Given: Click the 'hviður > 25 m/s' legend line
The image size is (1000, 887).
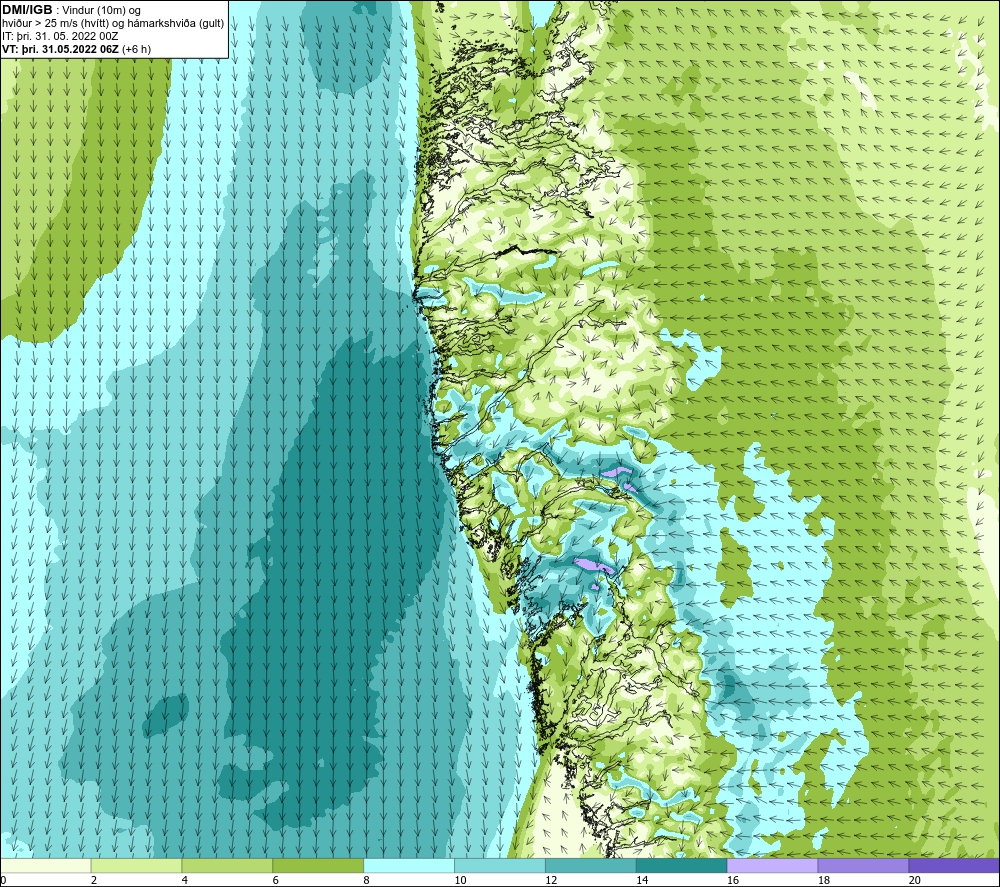Looking at the screenshot, I should [x=113, y=24].
